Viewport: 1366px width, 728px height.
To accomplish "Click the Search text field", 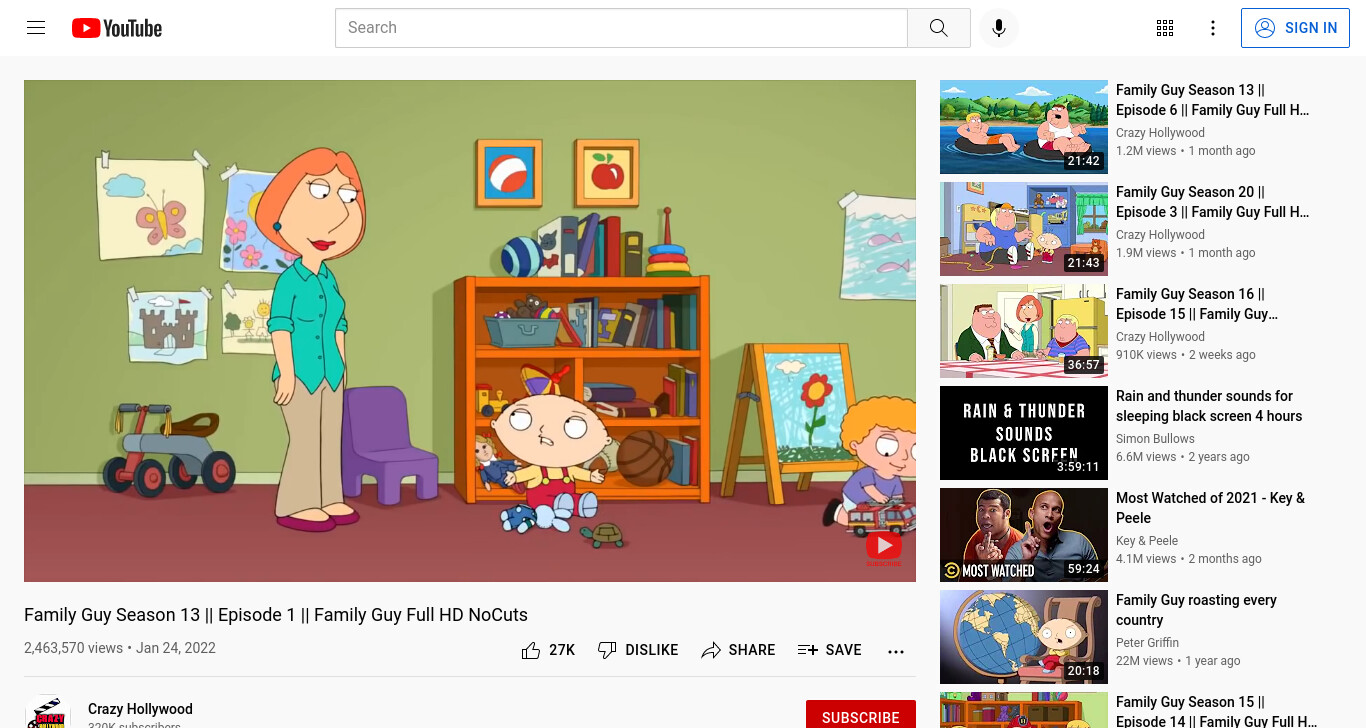I will click(621, 28).
